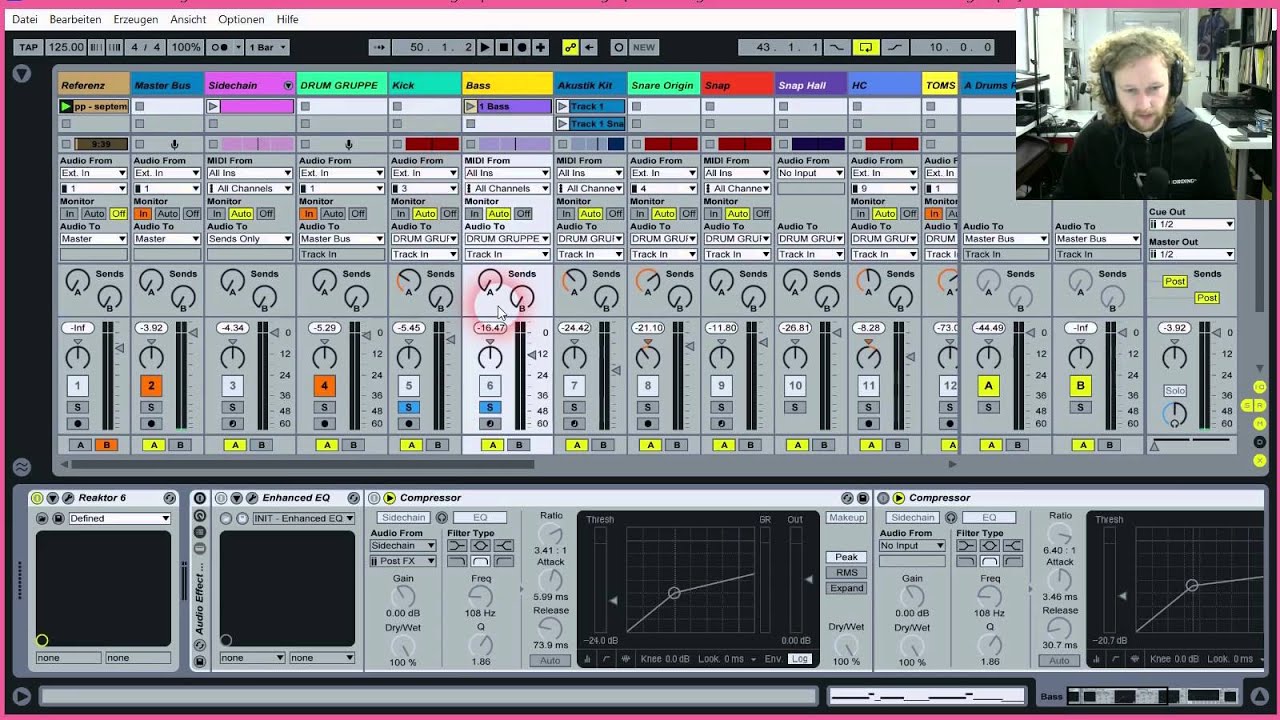Open the Compressor Audio From Sidechain dropdown
The width and height of the screenshot is (1280, 720).
click(x=403, y=546)
